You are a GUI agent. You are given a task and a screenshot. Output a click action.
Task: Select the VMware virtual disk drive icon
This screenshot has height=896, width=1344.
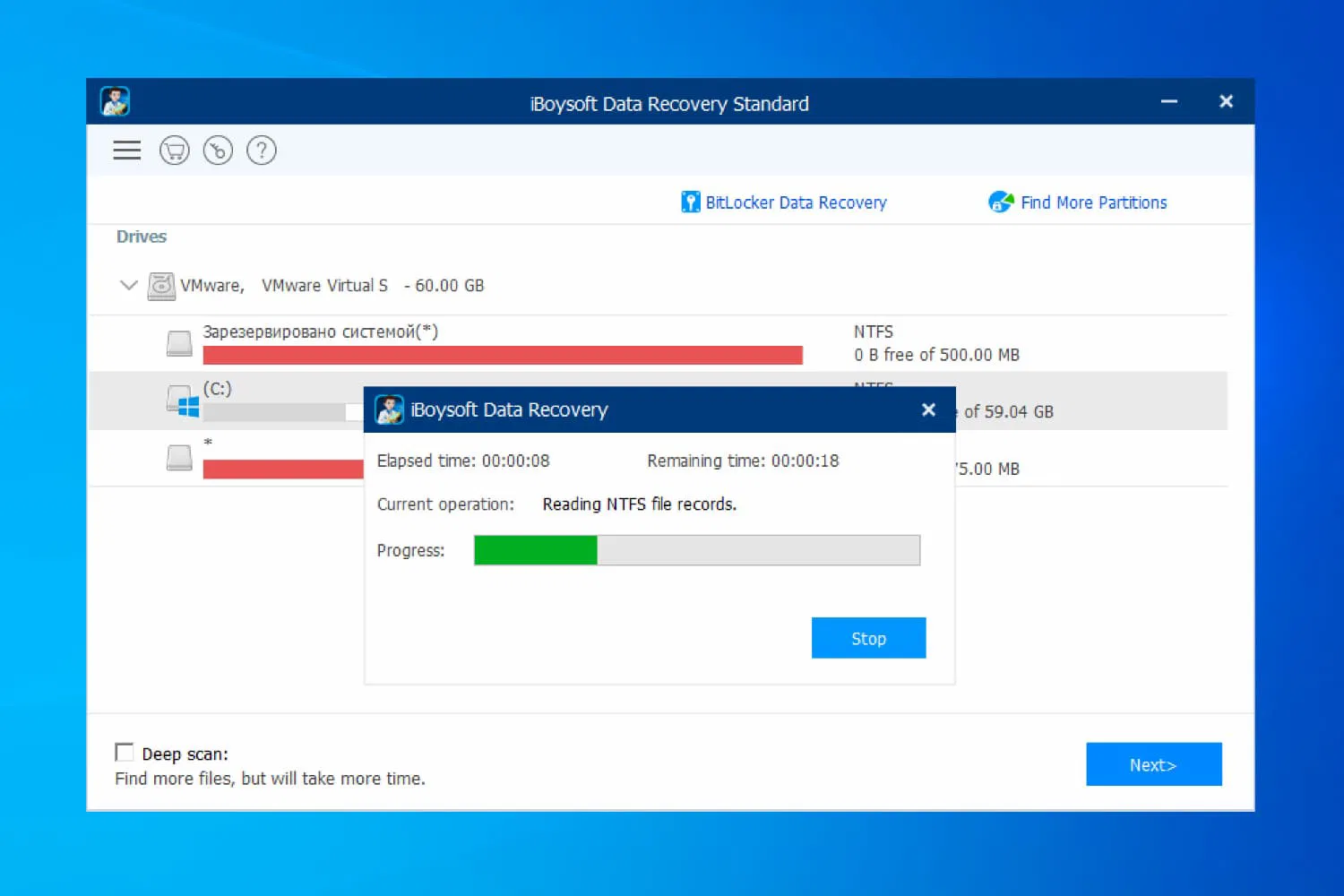(x=161, y=285)
